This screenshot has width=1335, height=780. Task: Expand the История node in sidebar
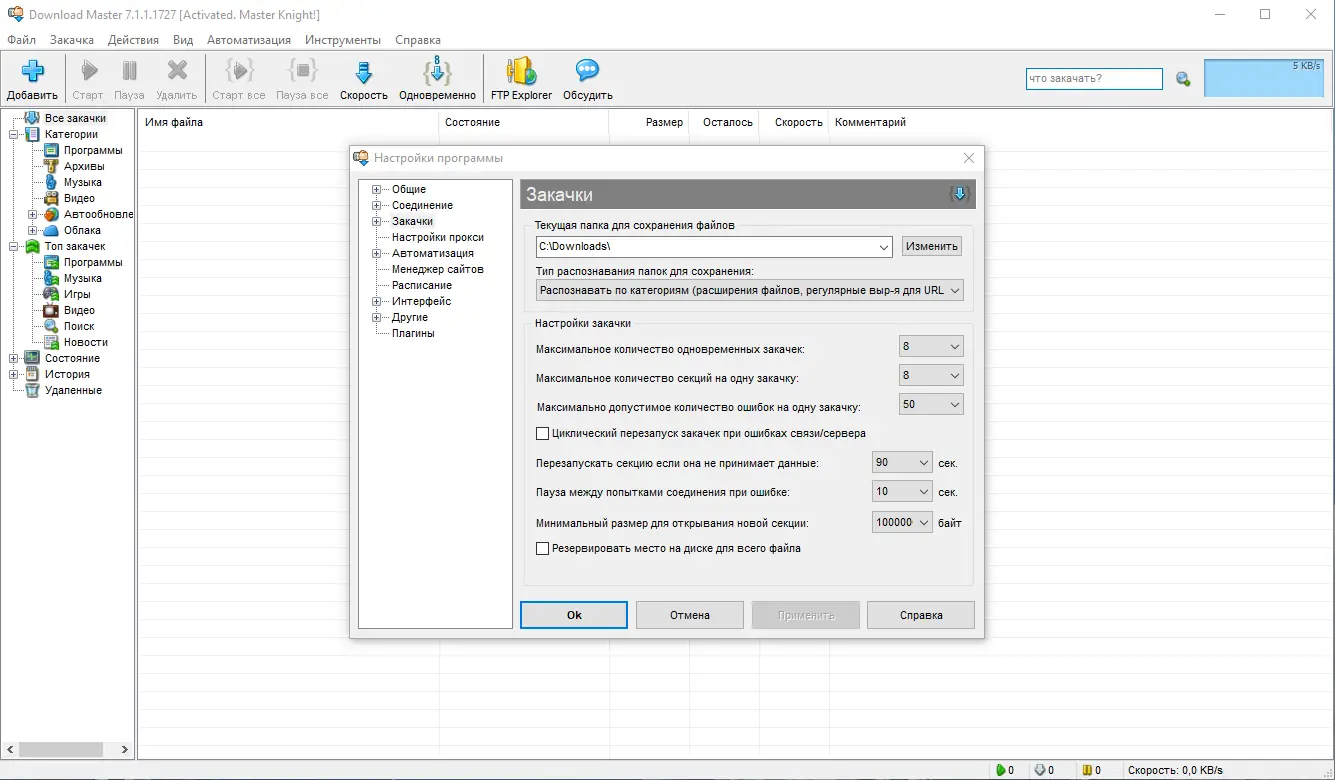tap(14, 374)
